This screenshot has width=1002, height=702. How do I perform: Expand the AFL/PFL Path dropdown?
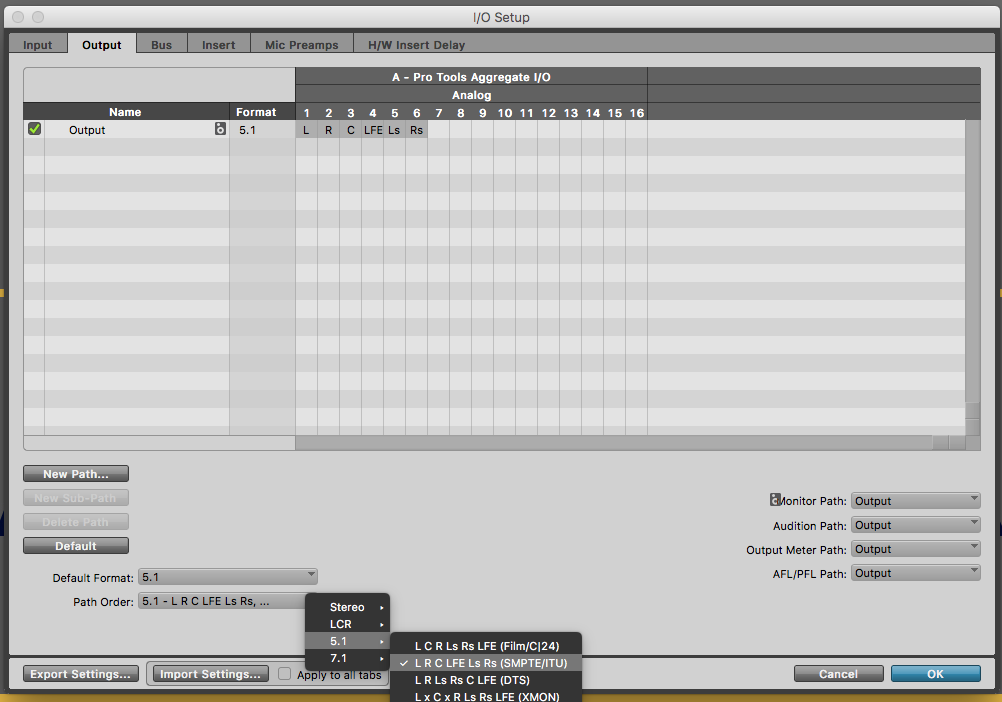pos(915,573)
